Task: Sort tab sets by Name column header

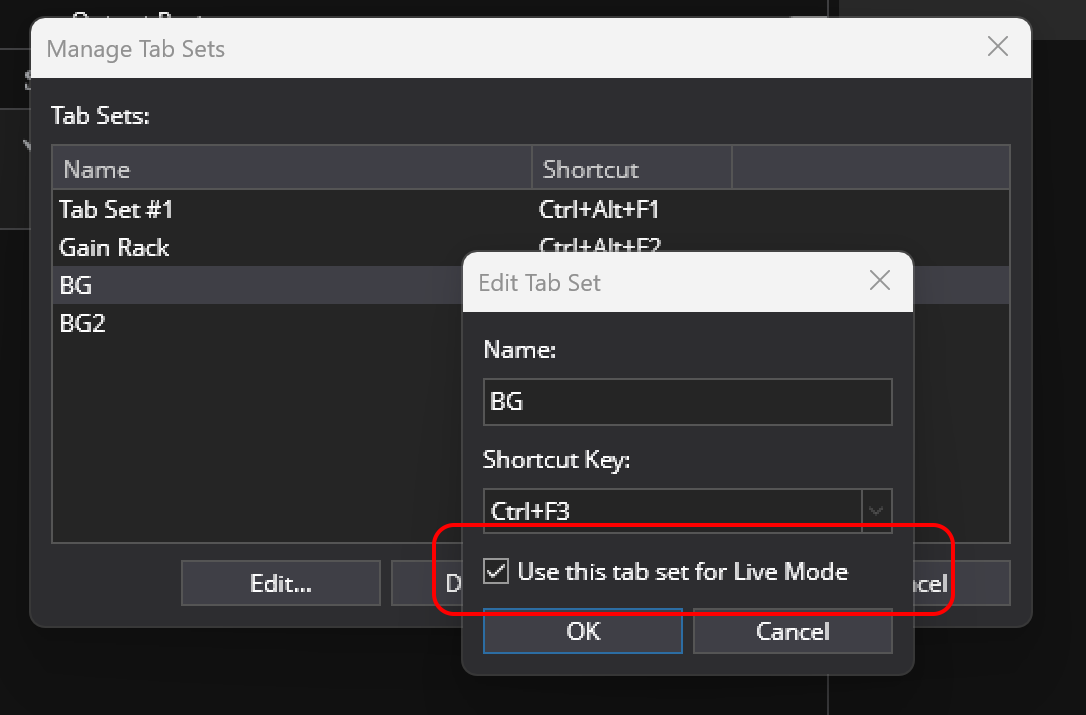Action: coord(292,169)
